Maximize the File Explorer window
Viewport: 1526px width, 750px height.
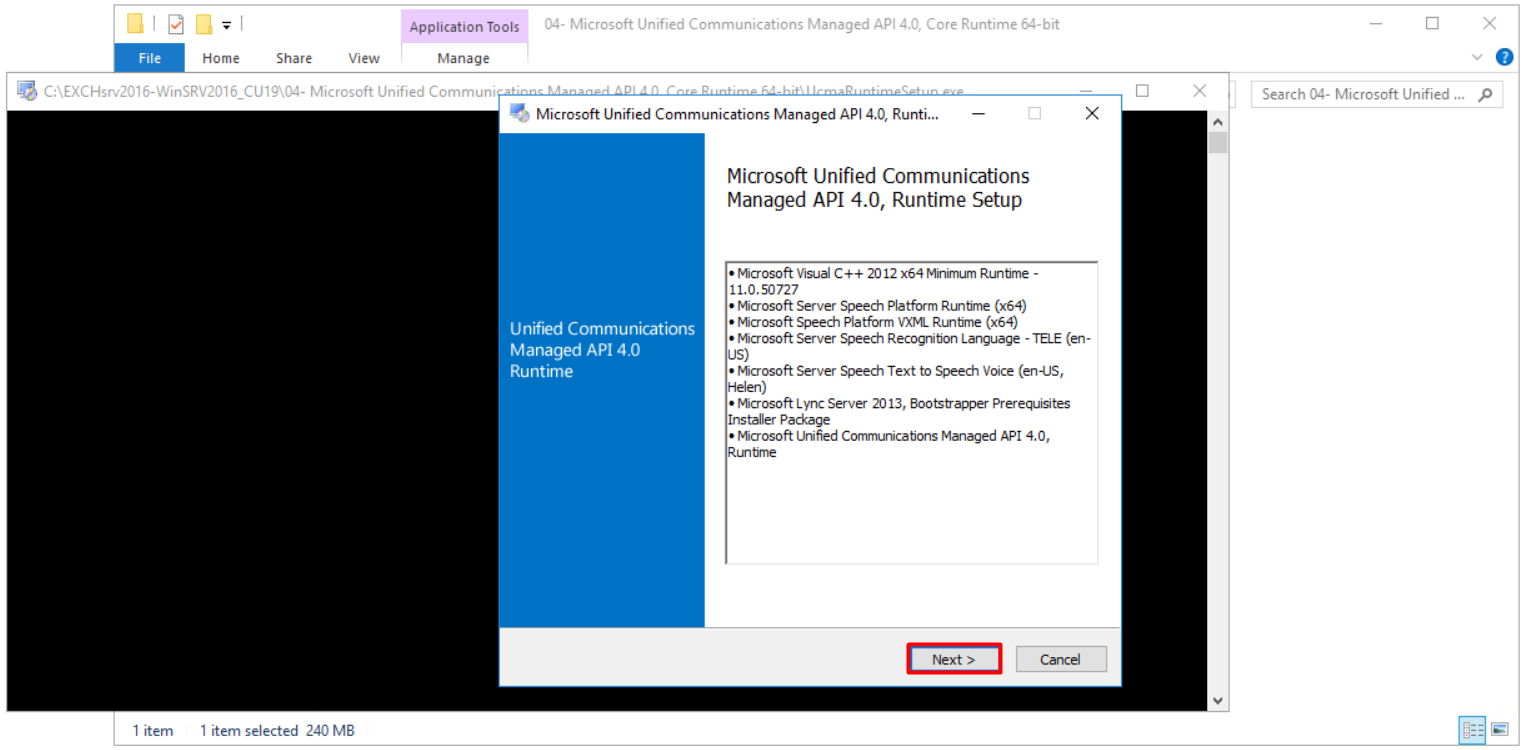[1432, 23]
